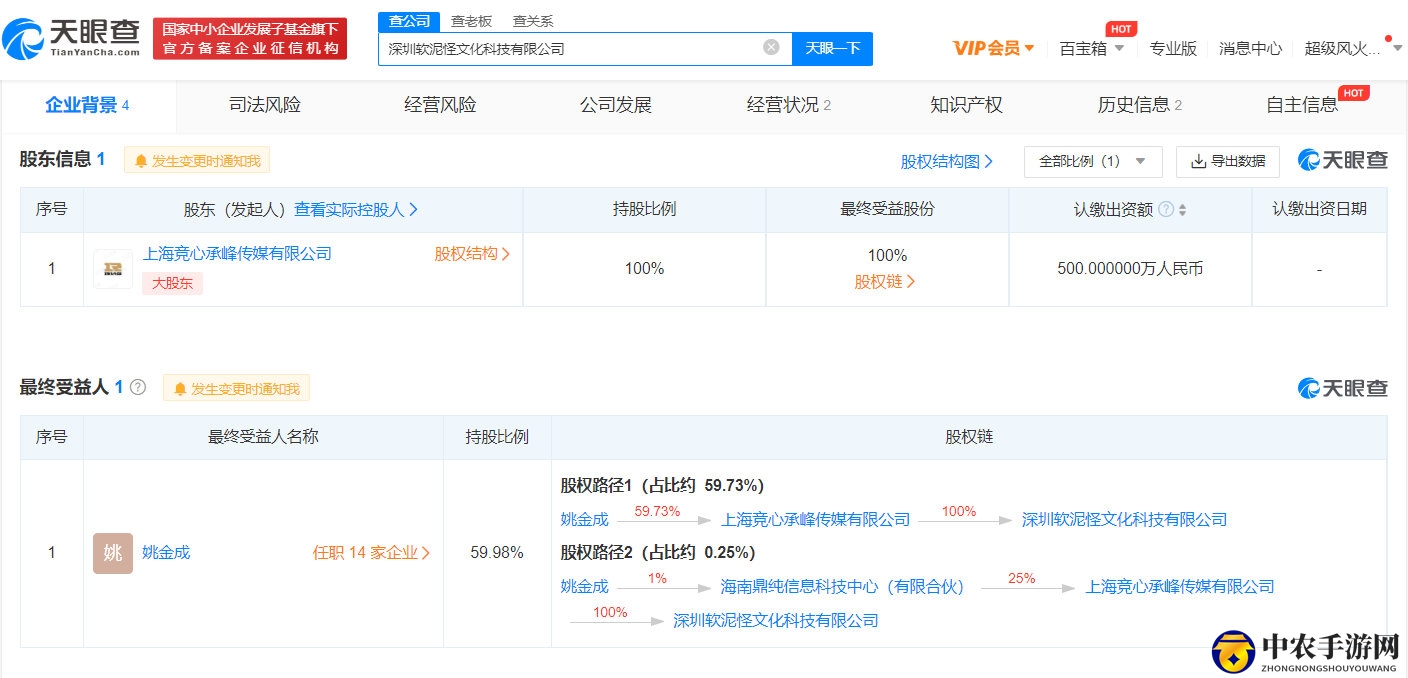This screenshot has width=1408, height=678.
Task: Clear the search box text
Action: click(x=771, y=47)
